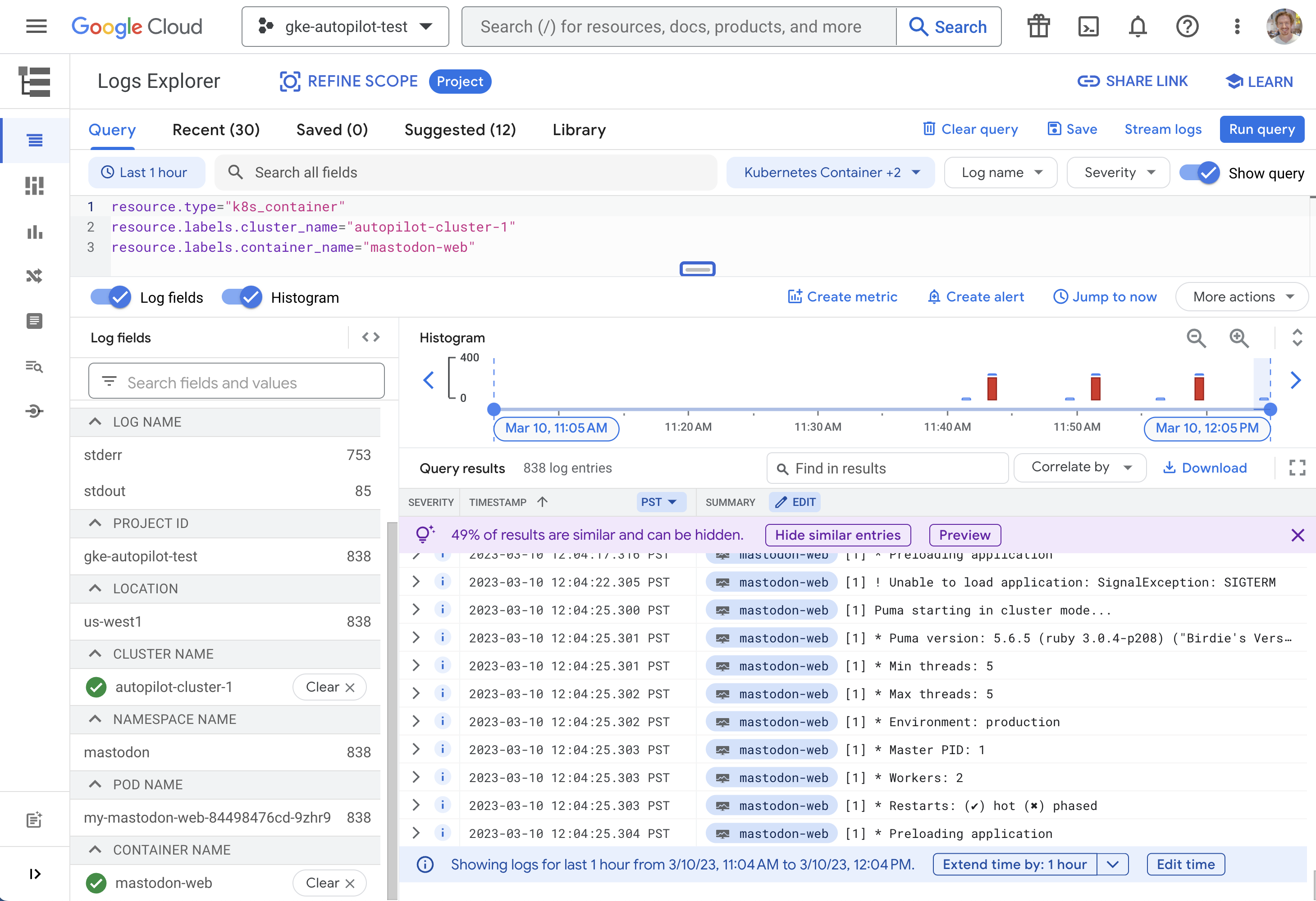This screenshot has width=1316, height=901.
Task: Open the Severity dropdown
Action: pyautogui.click(x=1118, y=173)
